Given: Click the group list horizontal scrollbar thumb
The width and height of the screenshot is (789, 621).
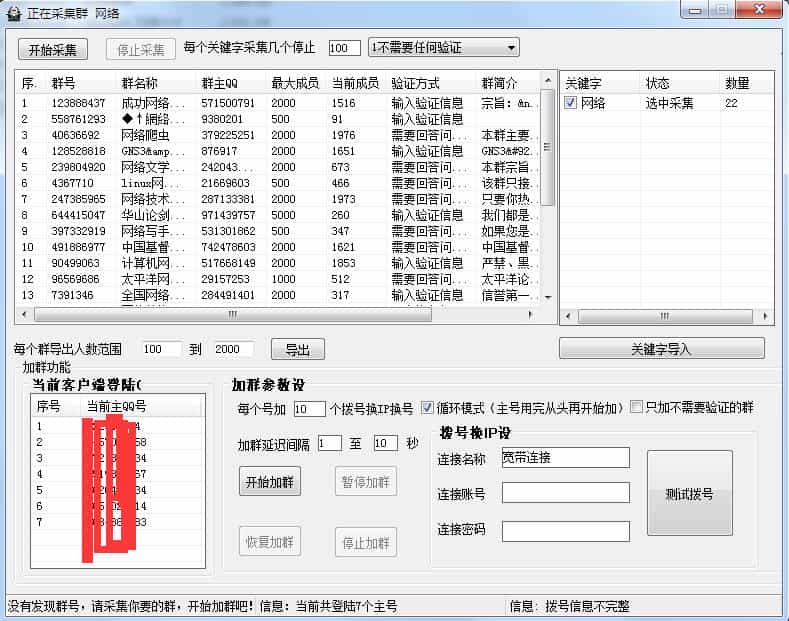Looking at the screenshot, I should click(232, 315).
